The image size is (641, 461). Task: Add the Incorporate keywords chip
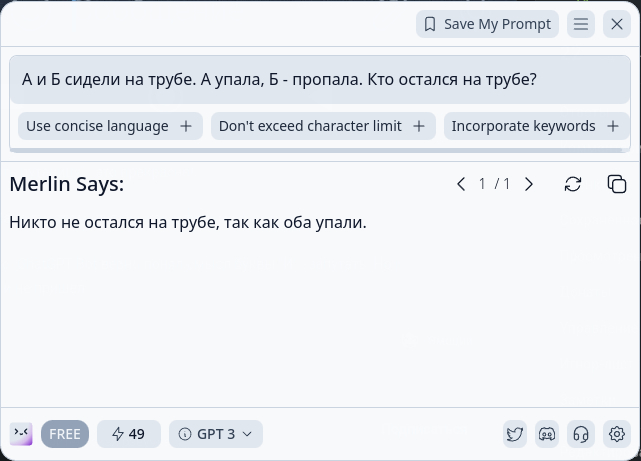(534, 126)
